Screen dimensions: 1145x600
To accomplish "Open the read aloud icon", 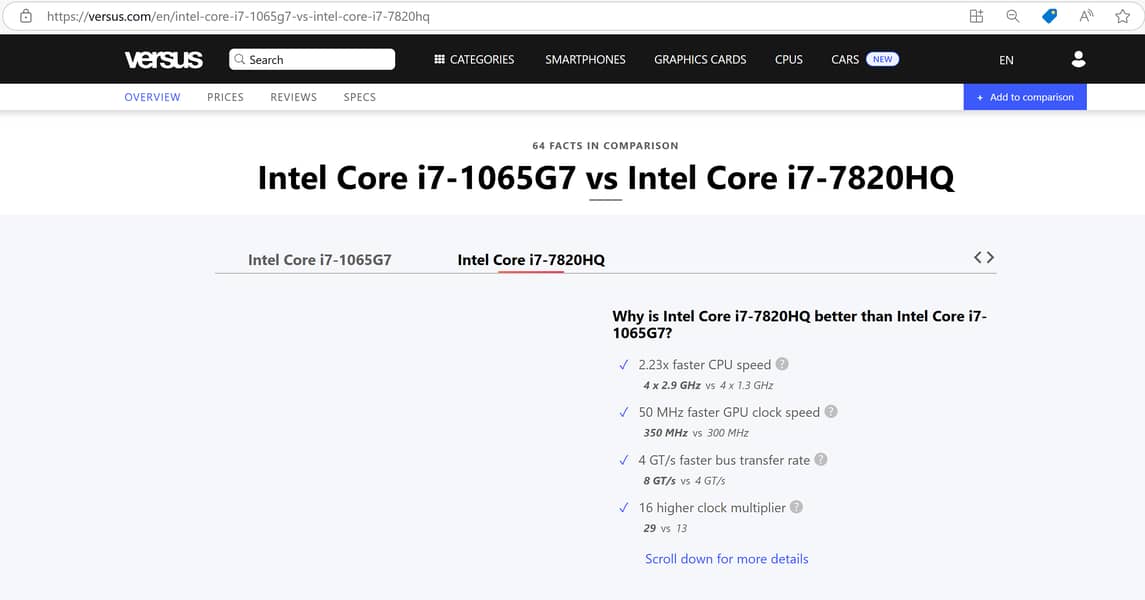I will 1086,16.
